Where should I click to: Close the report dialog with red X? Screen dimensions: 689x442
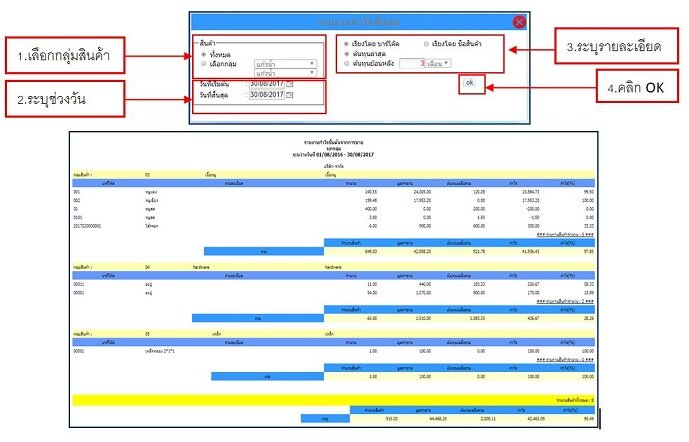point(519,22)
